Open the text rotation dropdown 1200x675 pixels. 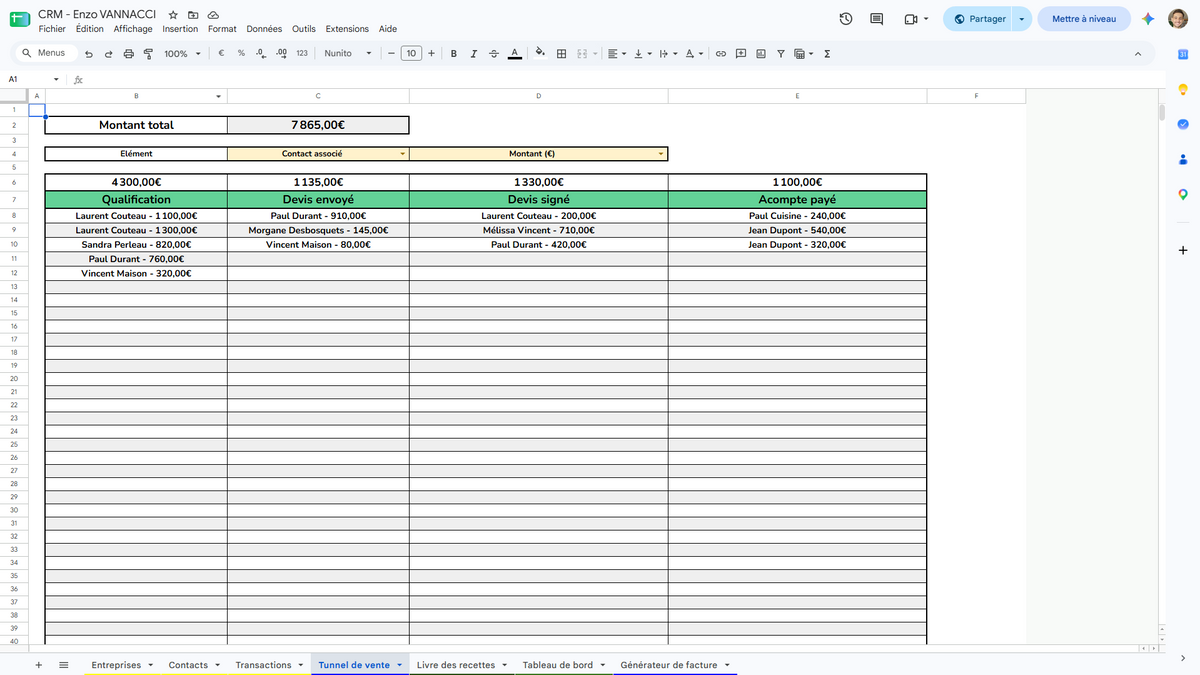[694, 53]
